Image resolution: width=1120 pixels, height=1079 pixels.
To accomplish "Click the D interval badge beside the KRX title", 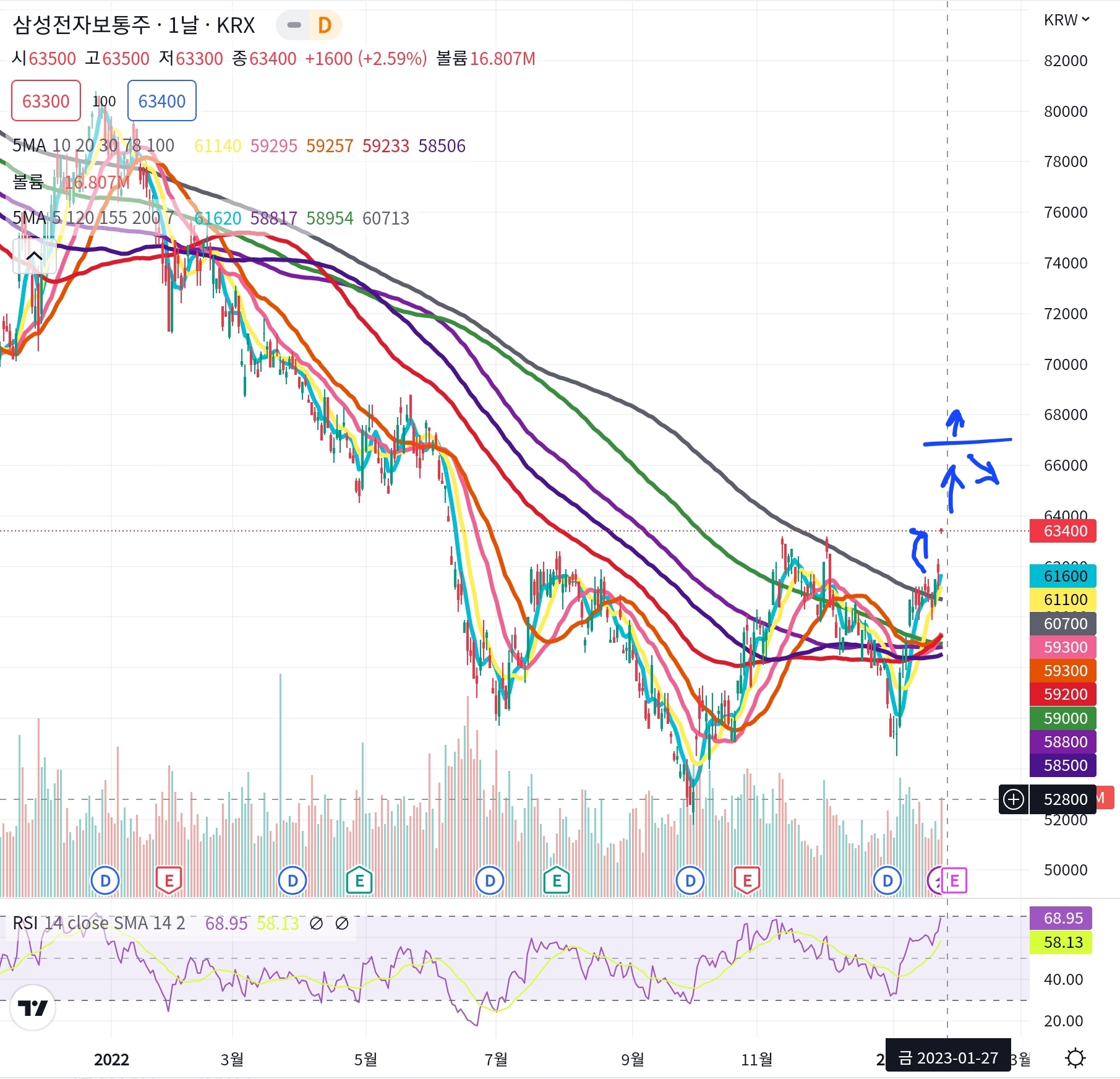I will point(325,25).
